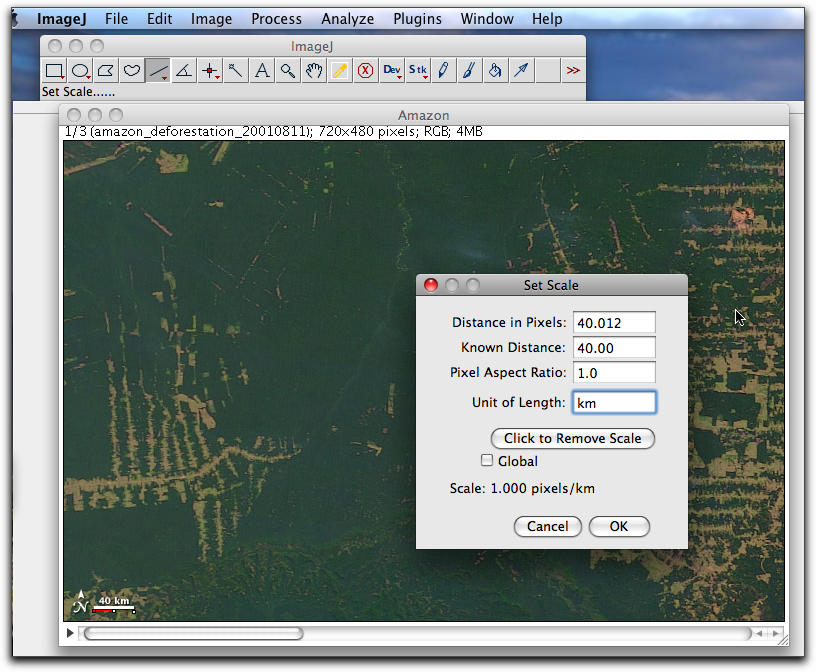Choose the Polygon selection tool

point(106,70)
